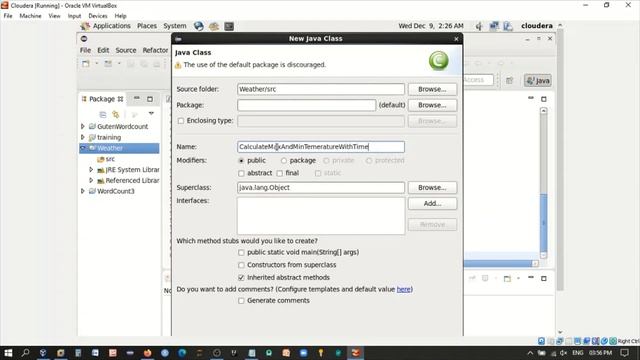The image size is (640, 360).
Task: Select the package modifier radio button
Action: click(x=284, y=161)
